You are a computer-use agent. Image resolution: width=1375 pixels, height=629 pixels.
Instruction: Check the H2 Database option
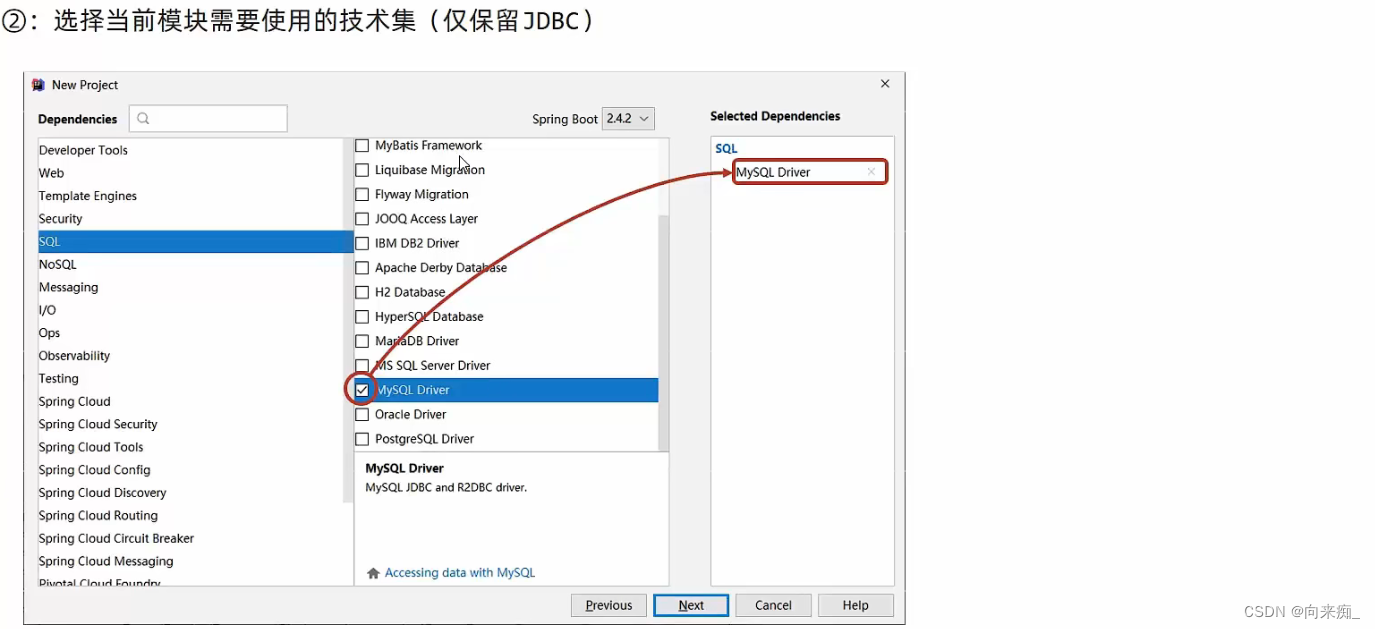[362, 292]
